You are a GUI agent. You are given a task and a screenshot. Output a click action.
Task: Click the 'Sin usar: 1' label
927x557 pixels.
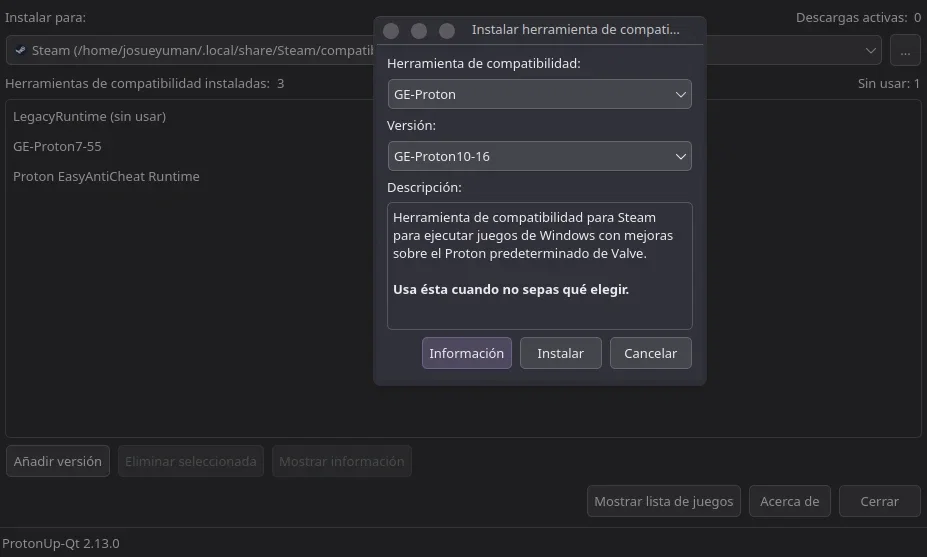(889, 84)
